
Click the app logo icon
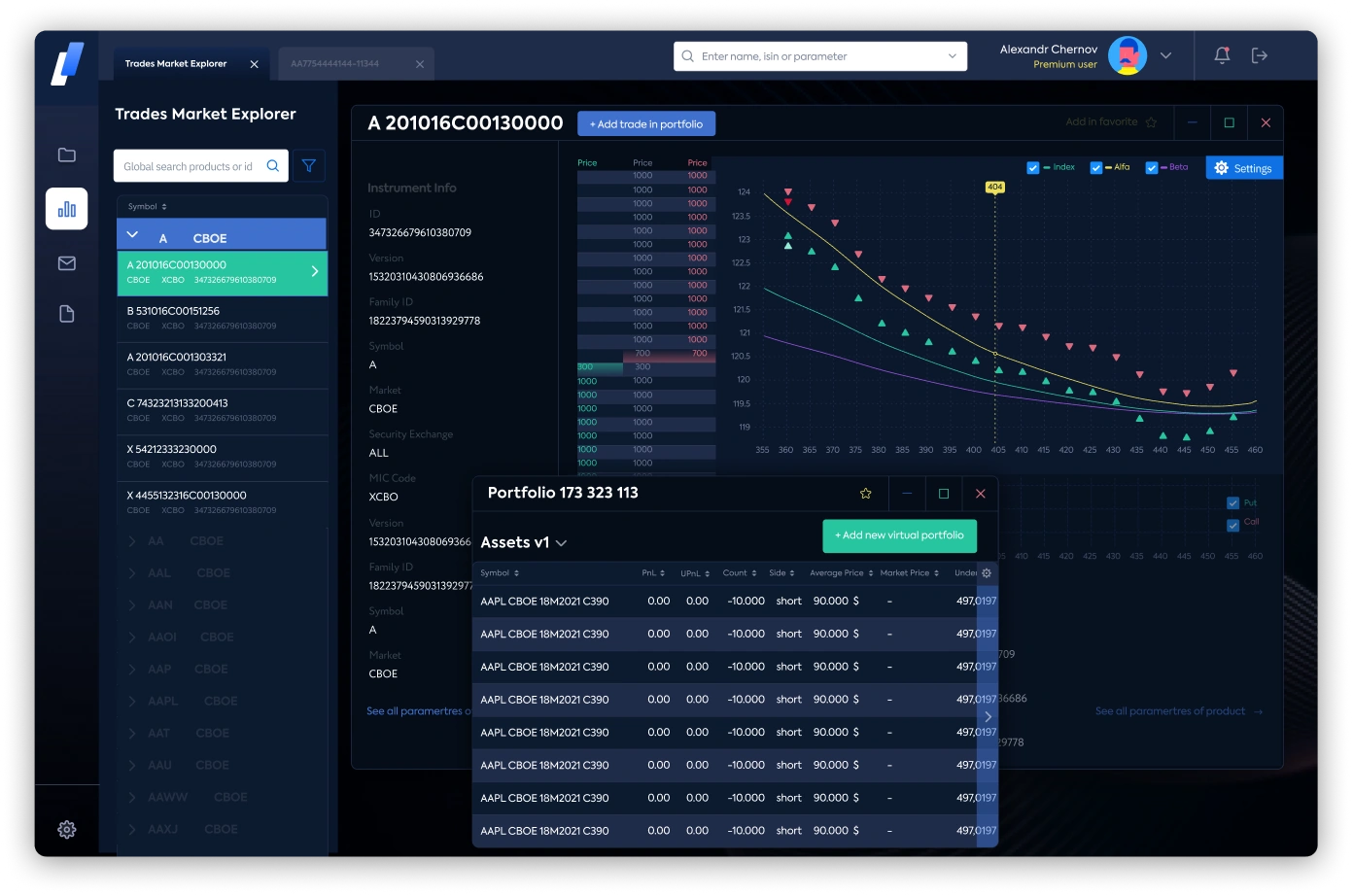click(x=67, y=64)
